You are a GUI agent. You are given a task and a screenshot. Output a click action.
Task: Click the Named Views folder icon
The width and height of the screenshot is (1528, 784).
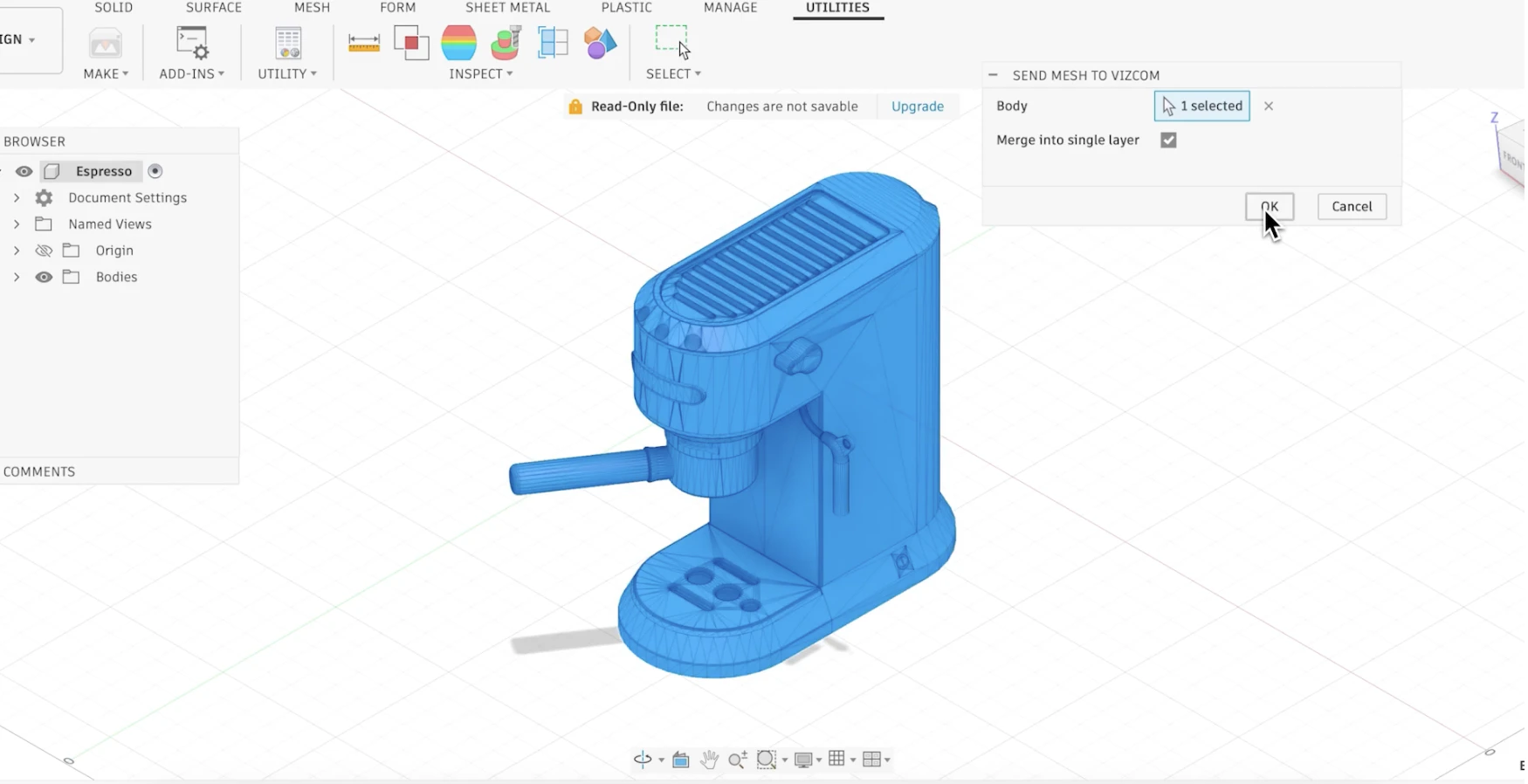pos(44,224)
